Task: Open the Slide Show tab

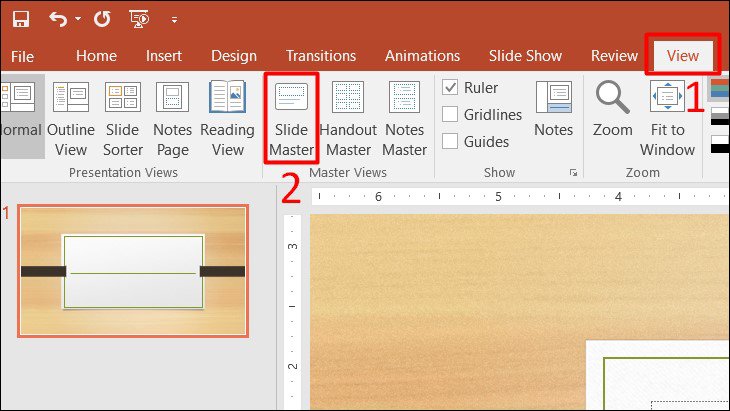Action: coord(525,56)
